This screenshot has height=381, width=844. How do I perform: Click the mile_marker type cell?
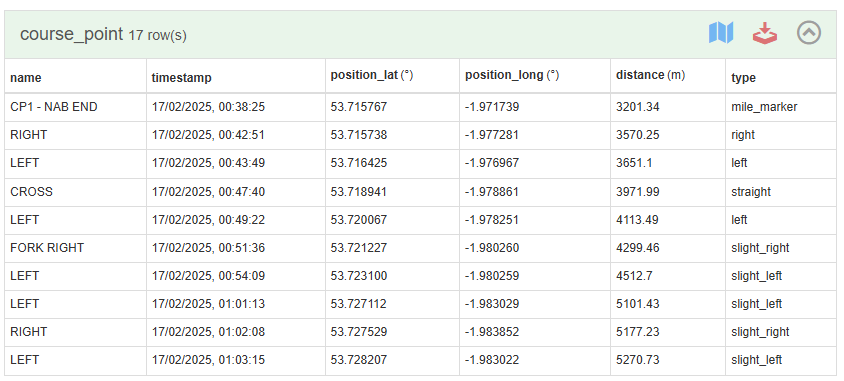pyautogui.click(x=780, y=107)
